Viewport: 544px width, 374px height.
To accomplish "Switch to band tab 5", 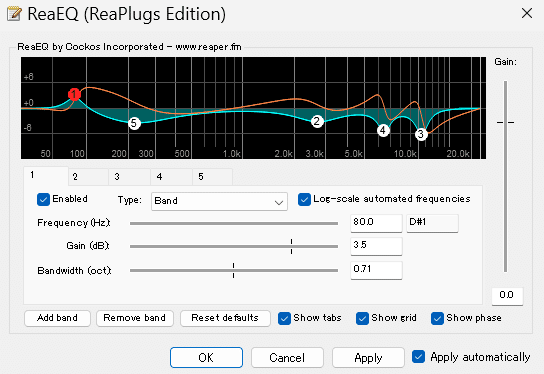I will coord(212,177).
